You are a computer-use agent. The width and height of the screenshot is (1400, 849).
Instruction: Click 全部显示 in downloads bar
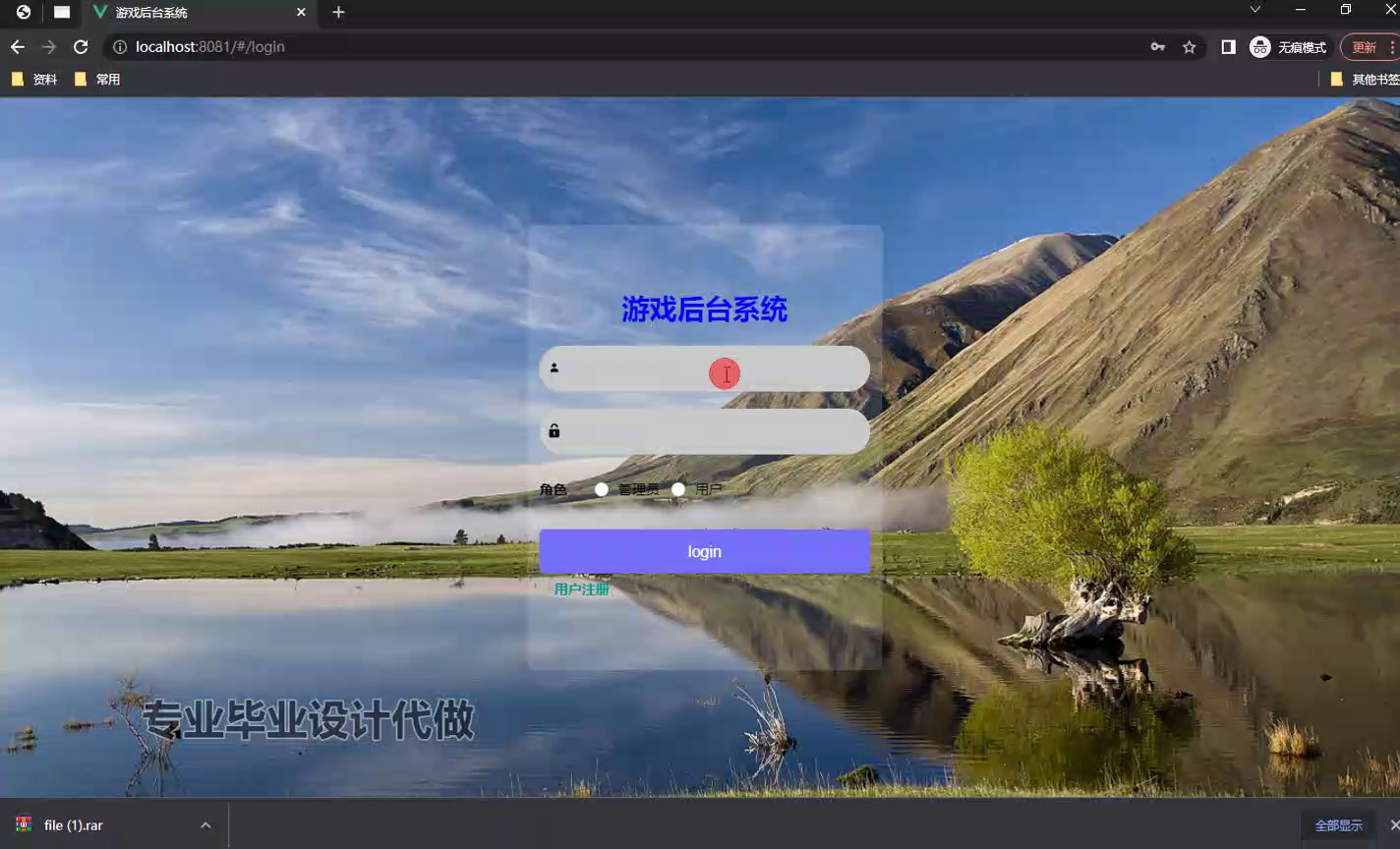pyautogui.click(x=1339, y=825)
